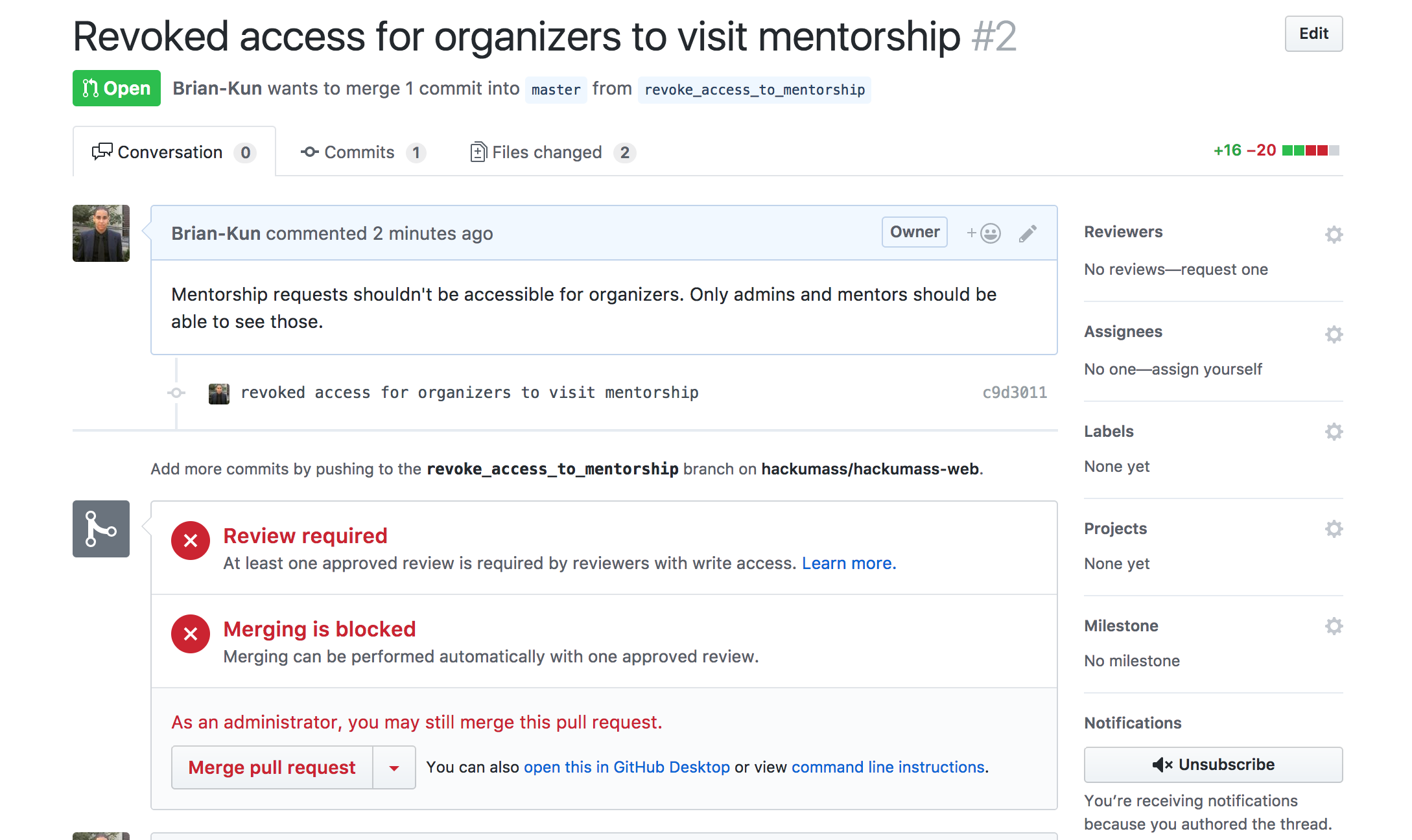Viewport: 1412px width, 840px height.
Task: Click the add reaction smiley icon
Action: click(985, 233)
